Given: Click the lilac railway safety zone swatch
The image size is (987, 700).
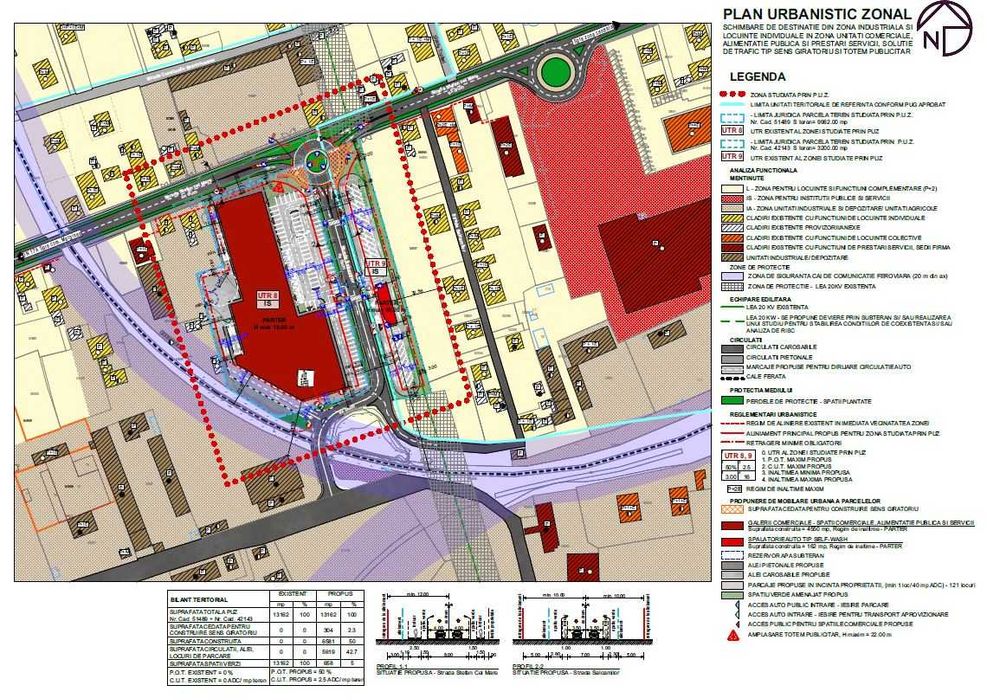Looking at the screenshot, I should click(732, 276).
